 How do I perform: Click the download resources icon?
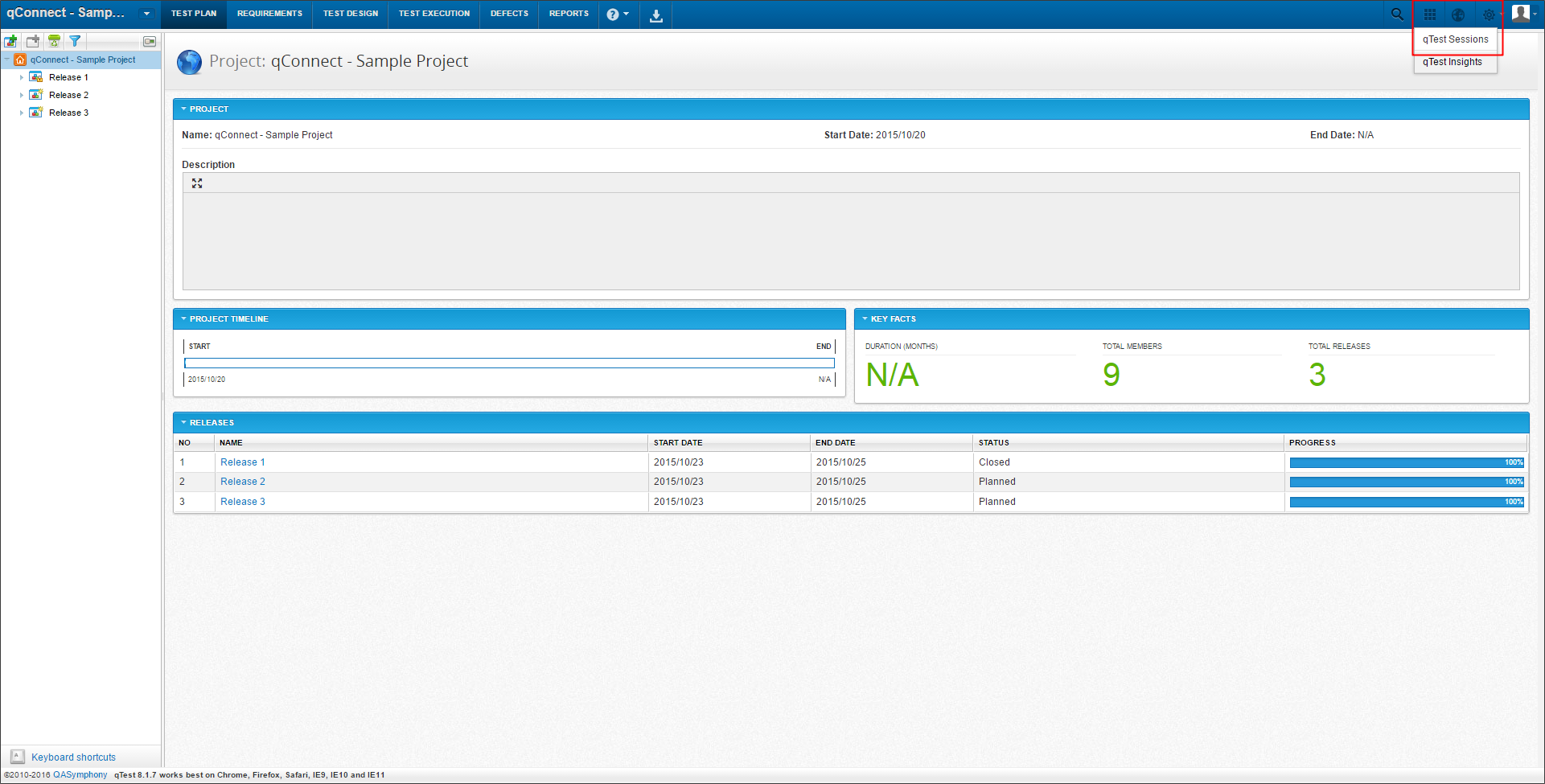[656, 15]
